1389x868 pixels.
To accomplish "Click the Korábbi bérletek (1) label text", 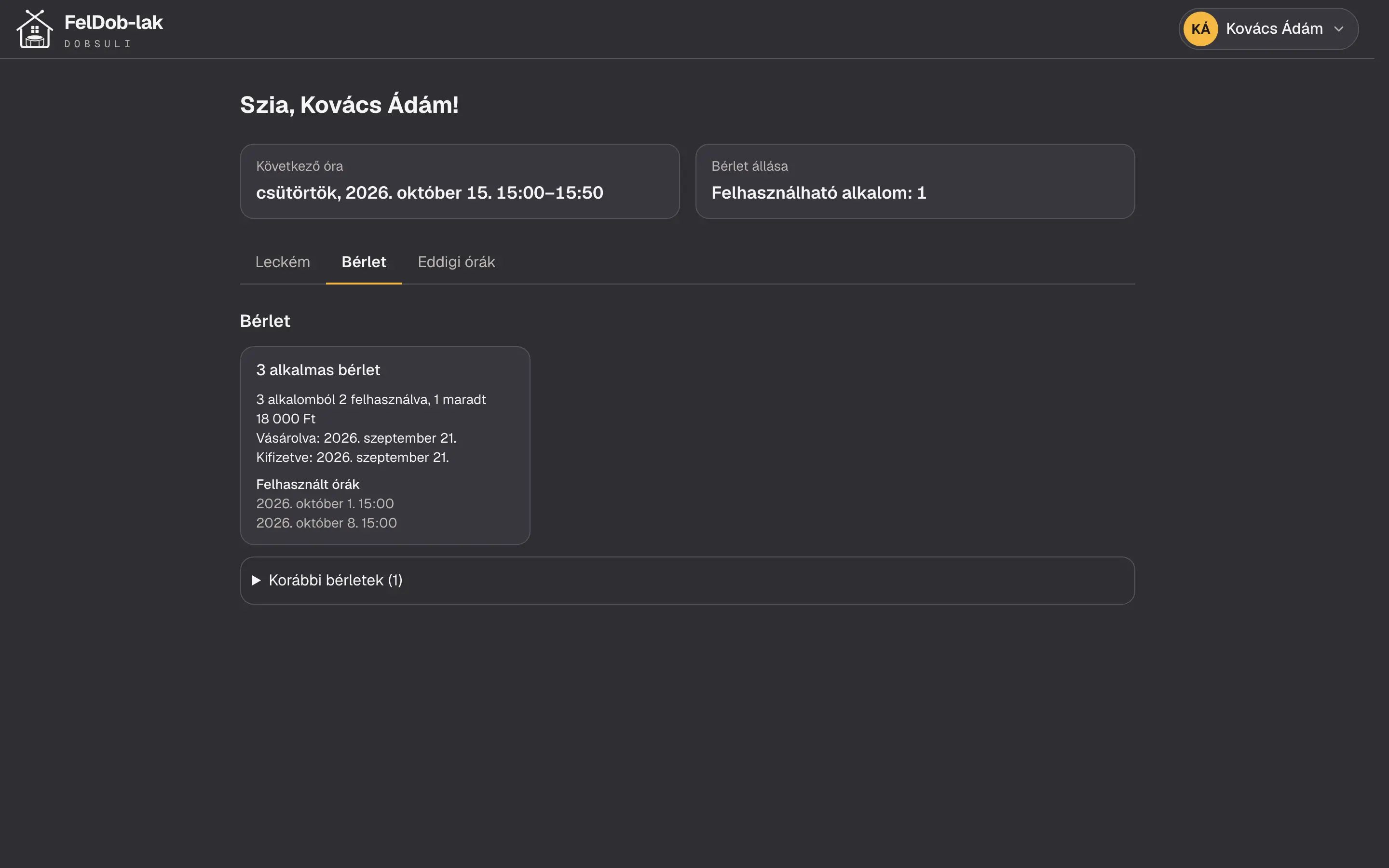I will pos(335,581).
